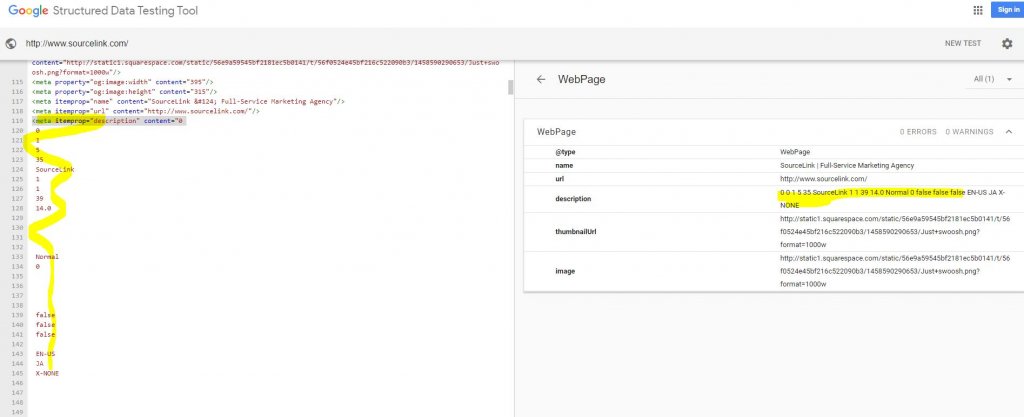Select the thumbnailUrl property row label
Viewport: 1024px width, 417px height.
[x=575, y=232]
